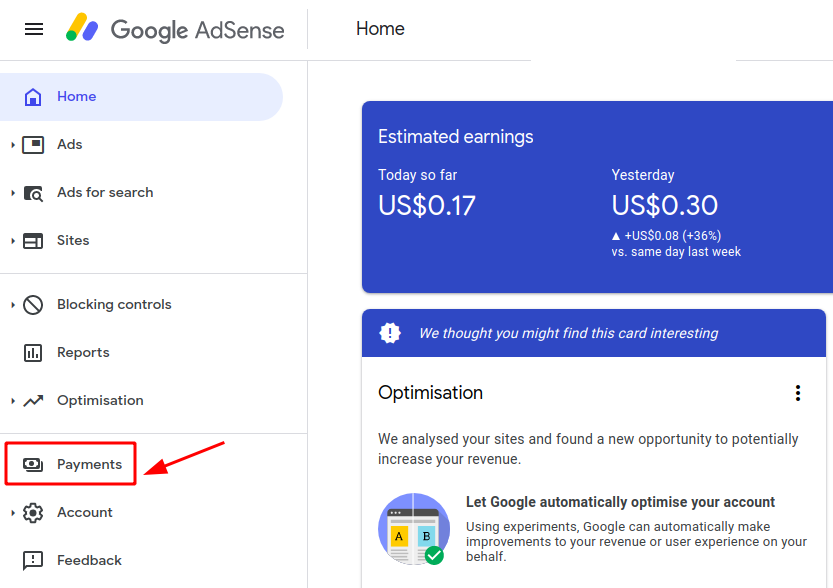Screen dimensions: 833x588
Task: Click the Optimisation card heading
Action: coord(430,393)
